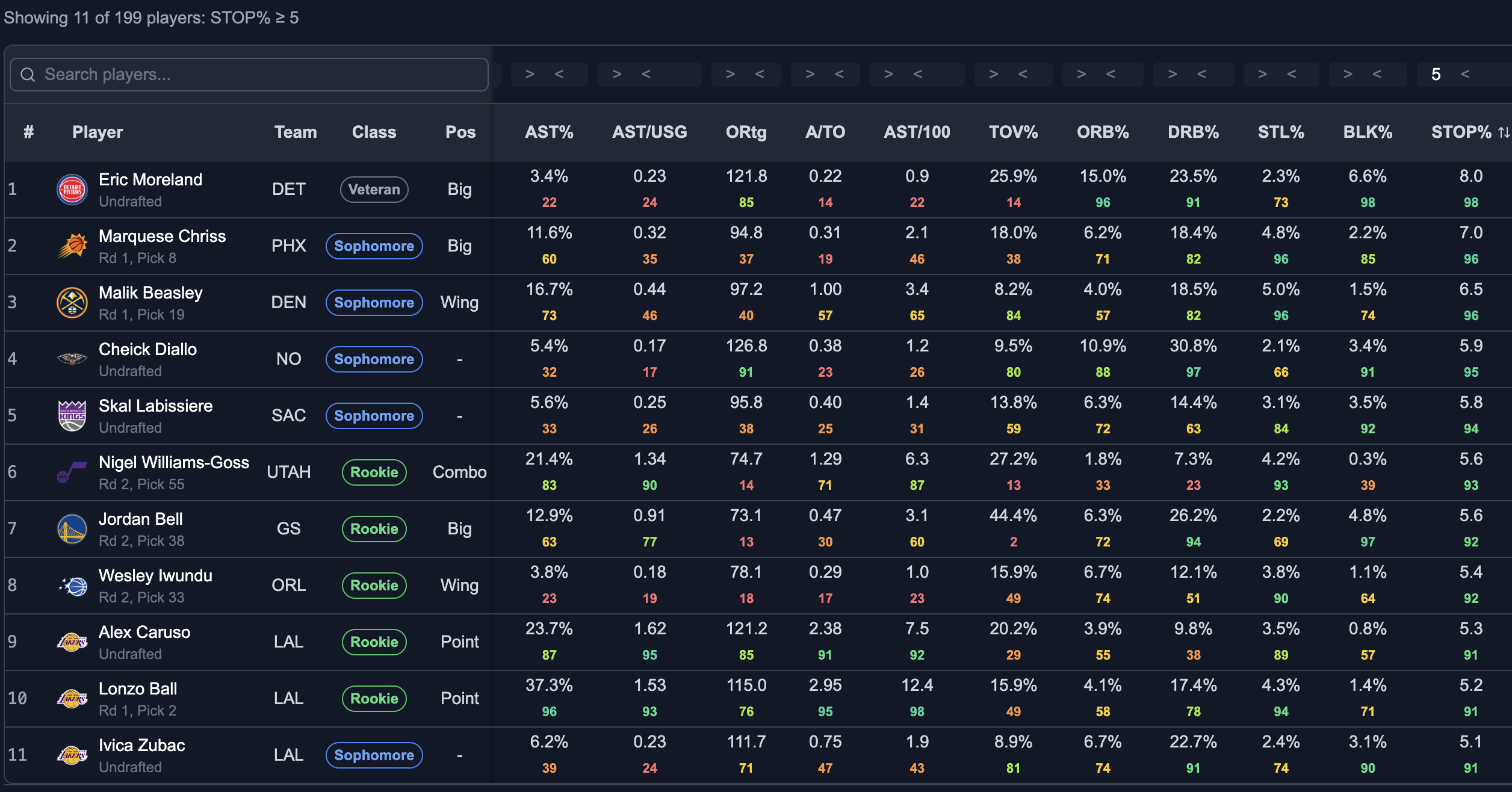Click the Detroit Pistons logo for Eric Moreland

(72, 190)
